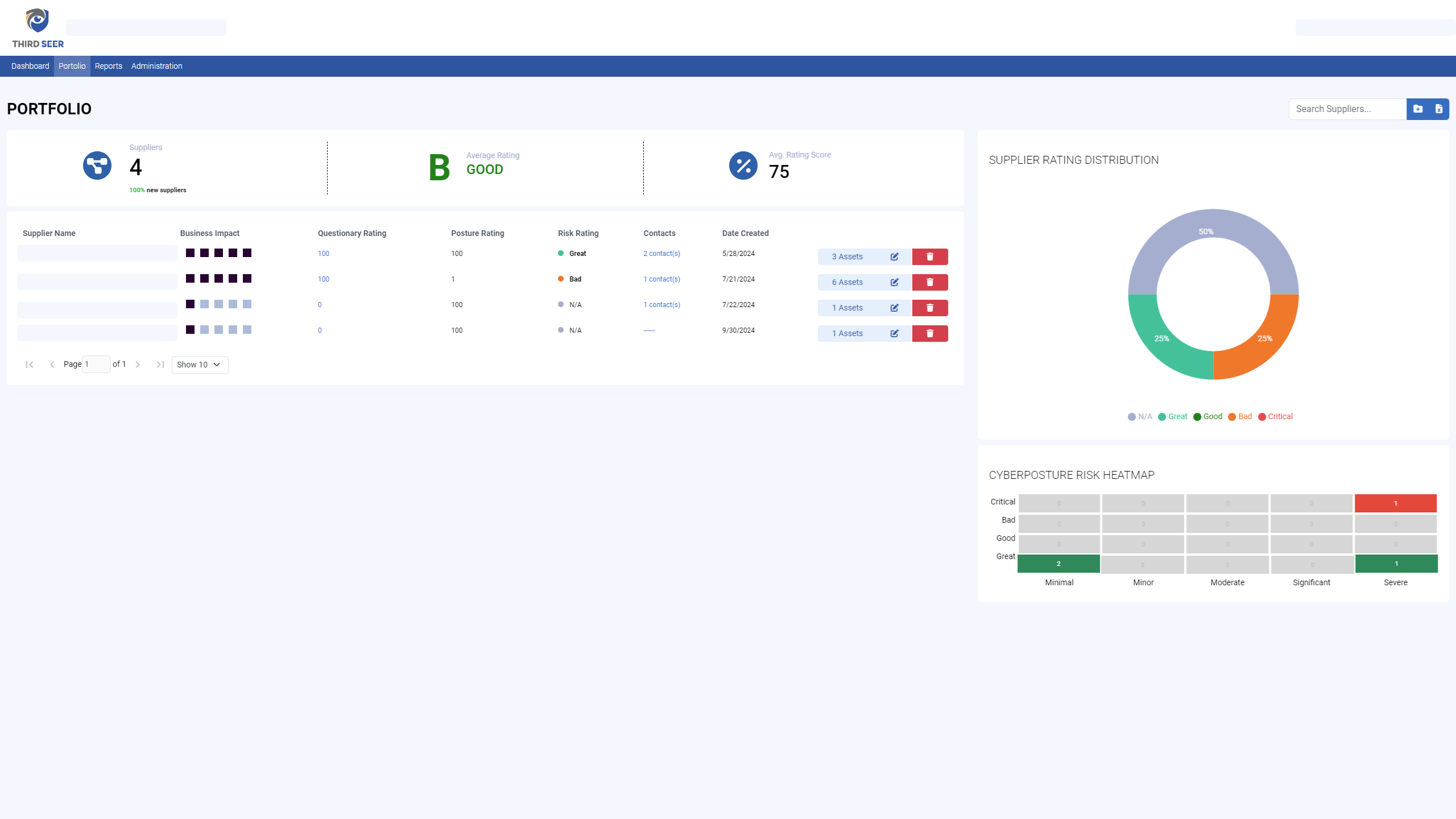
Task: Click the Great-Severe heatmap cell
Action: pyautogui.click(x=1396, y=564)
